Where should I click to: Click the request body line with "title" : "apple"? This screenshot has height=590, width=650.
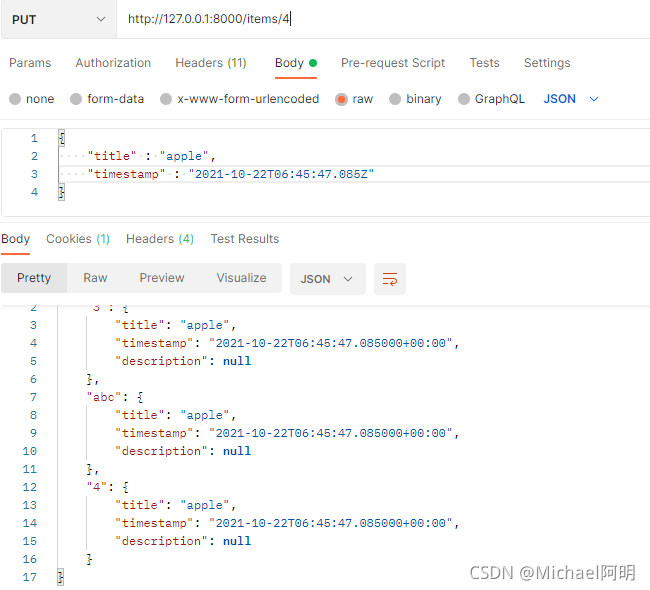pyautogui.click(x=151, y=156)
